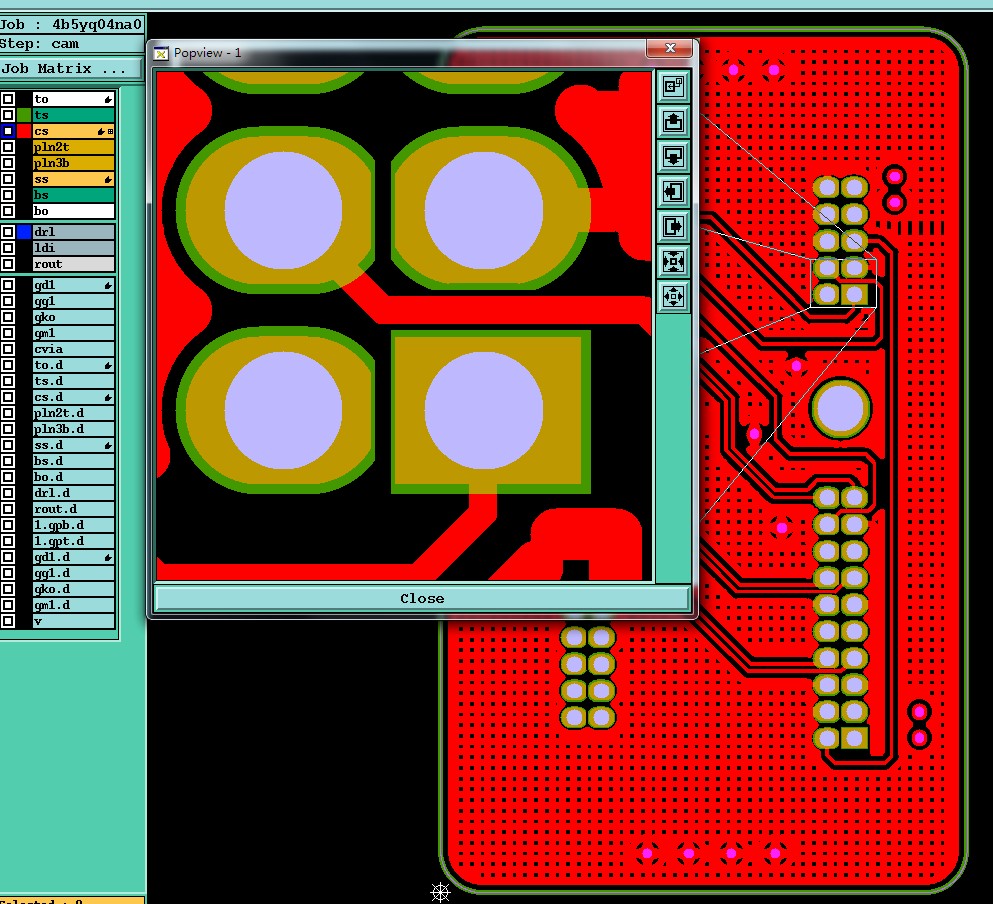The image size is (993, 904).
Task: Click the edit-mark icon on the 'gd1.d' row
Action: pos(108,557)
